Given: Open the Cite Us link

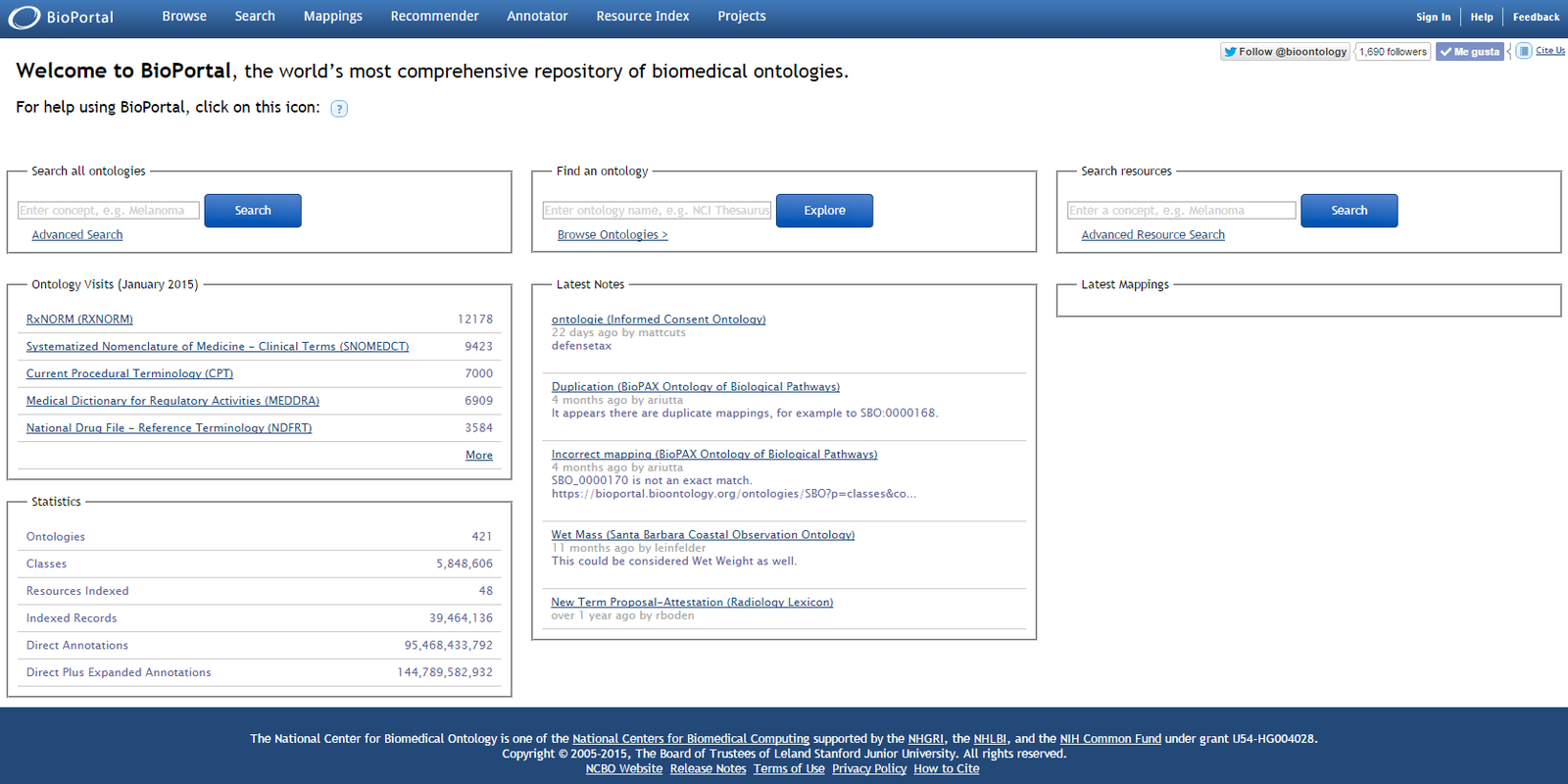Looking at the screenshot, I should click(x=1550, y=51).
